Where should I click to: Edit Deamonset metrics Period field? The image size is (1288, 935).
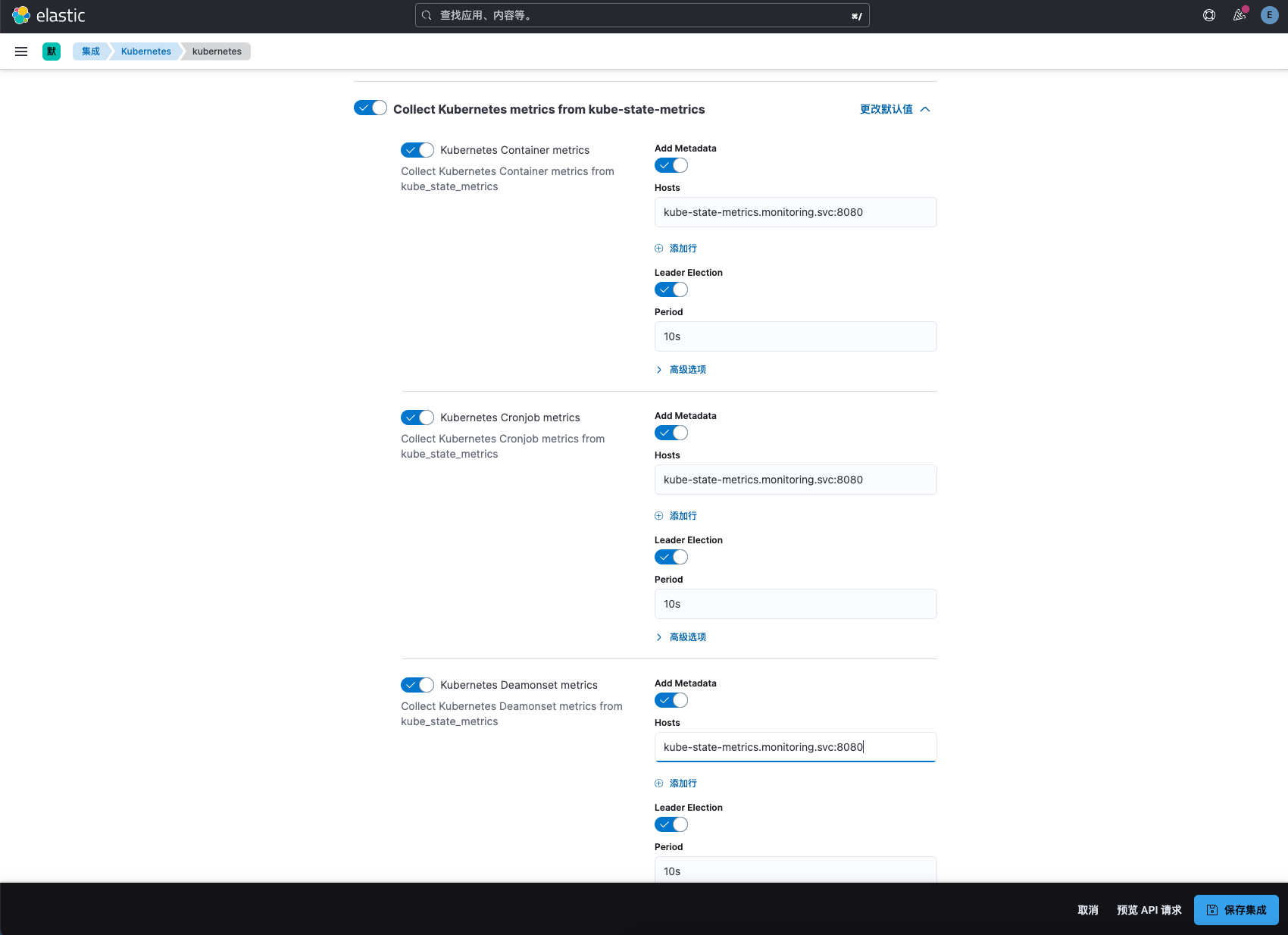[x=796, y=870]
